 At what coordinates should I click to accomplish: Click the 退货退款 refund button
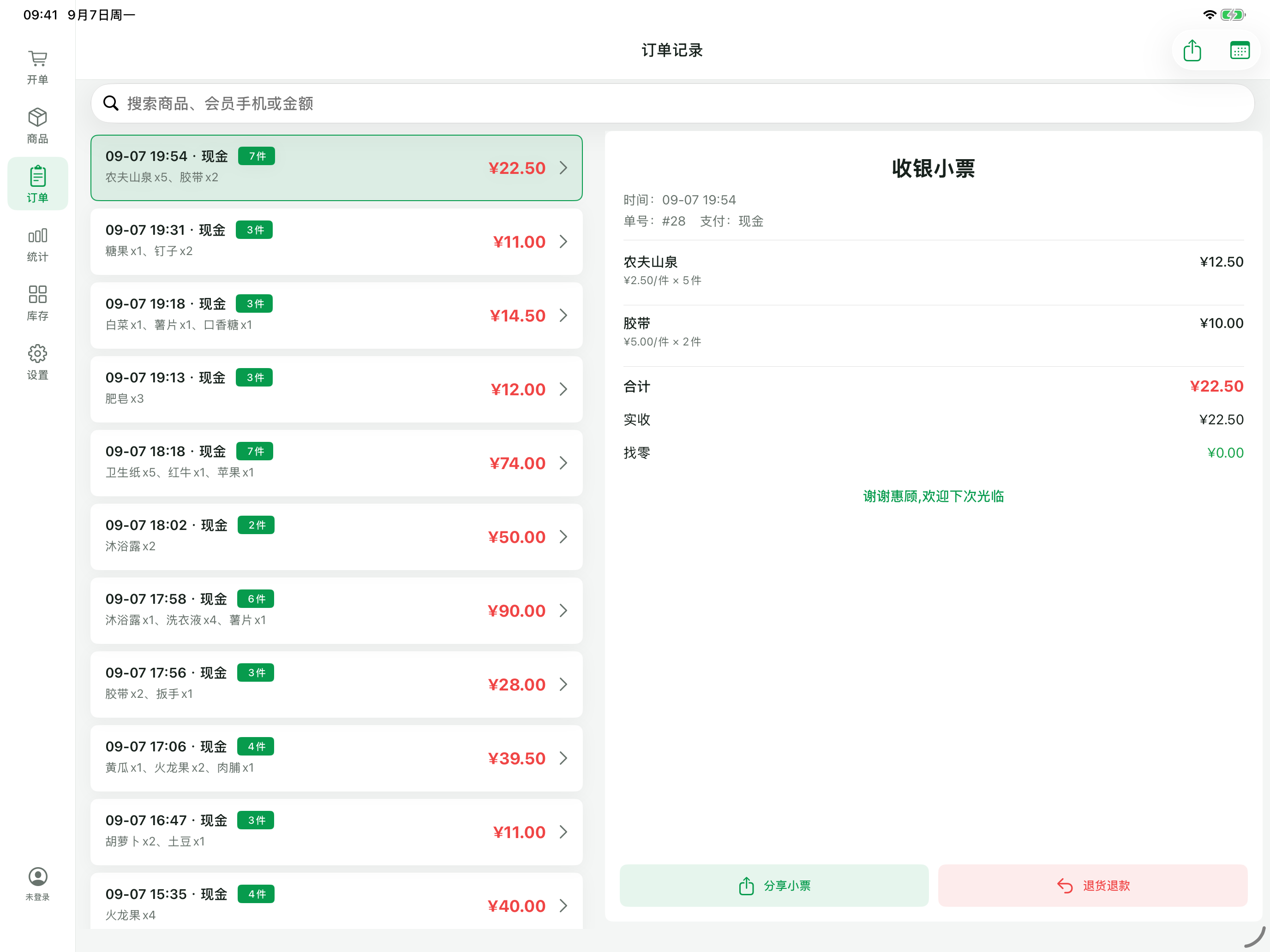pos(1093,886)
